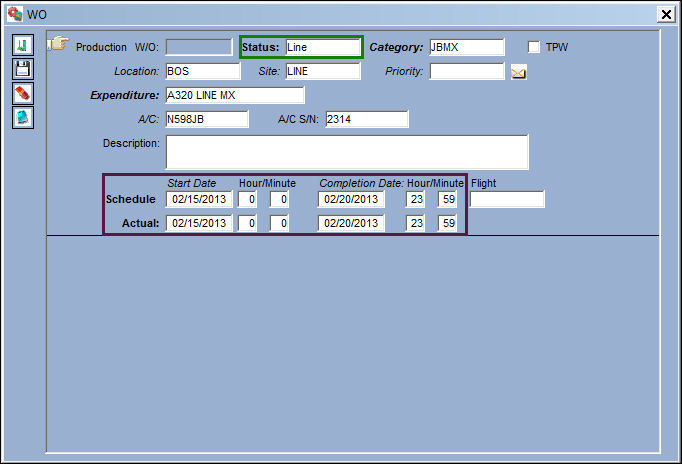Click Schedule completion minute field showing 59
The height and width of the screenshot is (464, 682).
click(x=447, y=199)
